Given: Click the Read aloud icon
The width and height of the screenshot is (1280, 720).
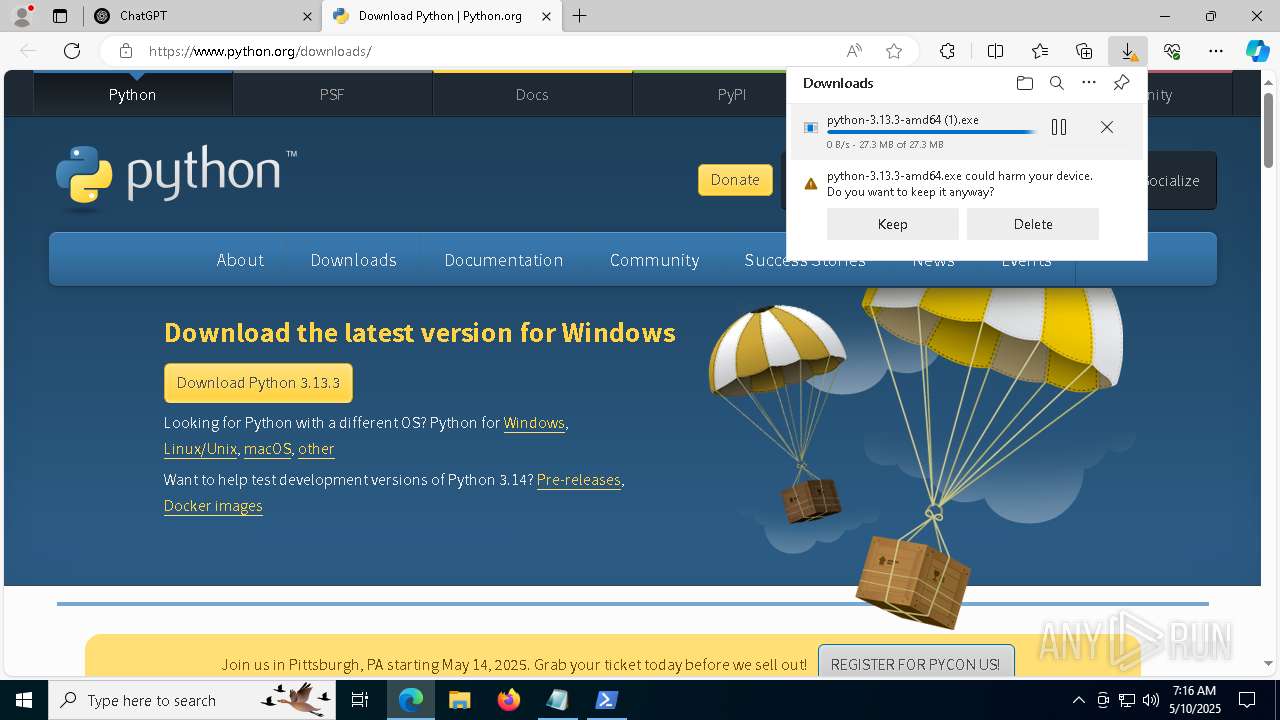Looking at the screenshot, I should click(854, 51).
